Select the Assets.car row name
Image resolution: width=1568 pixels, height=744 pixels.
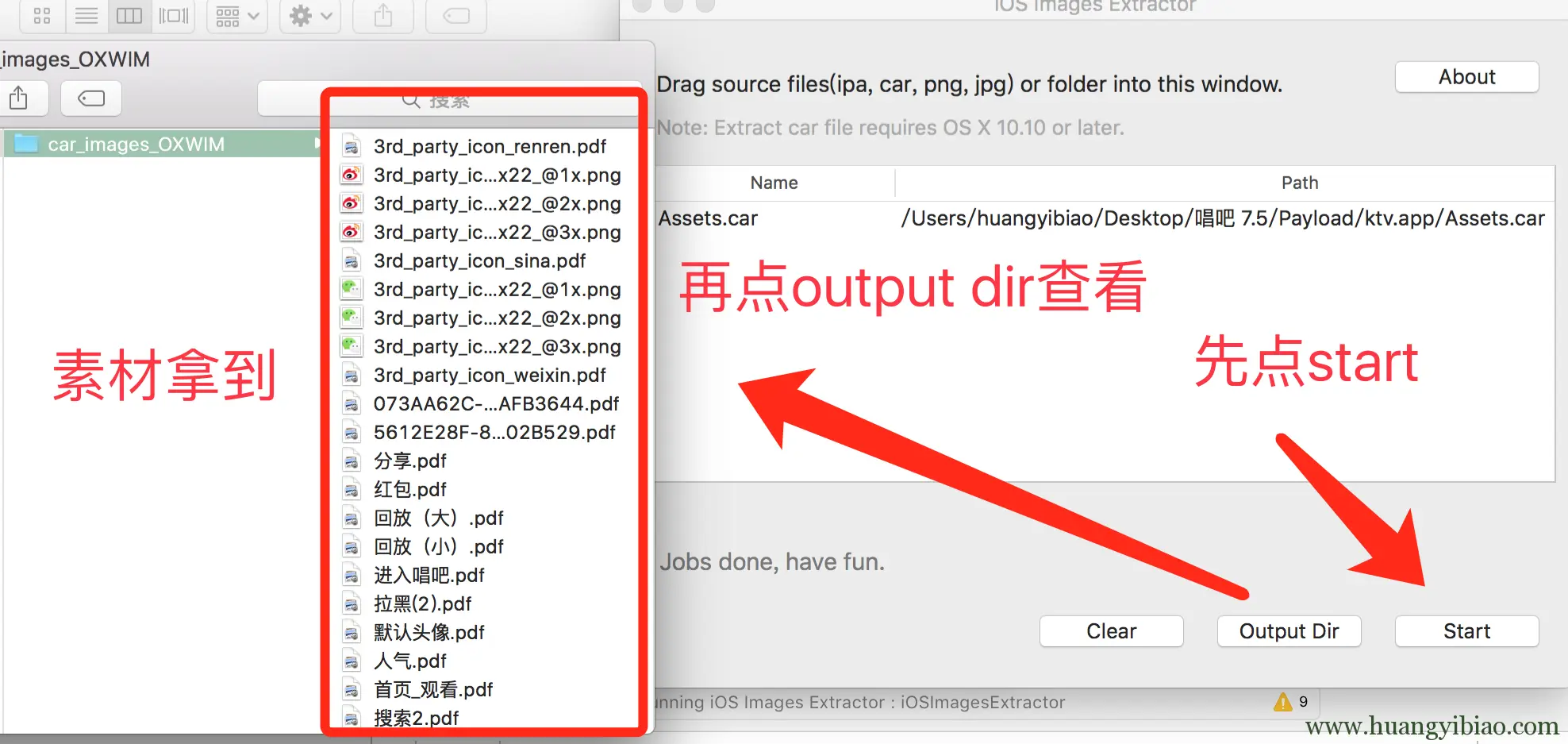[708, 218]
